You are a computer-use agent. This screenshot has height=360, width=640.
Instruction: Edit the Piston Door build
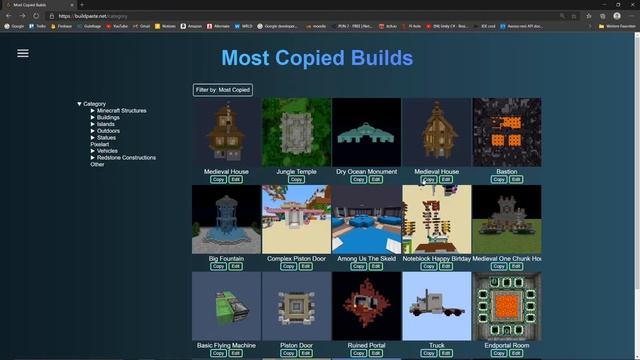(305, 353)
